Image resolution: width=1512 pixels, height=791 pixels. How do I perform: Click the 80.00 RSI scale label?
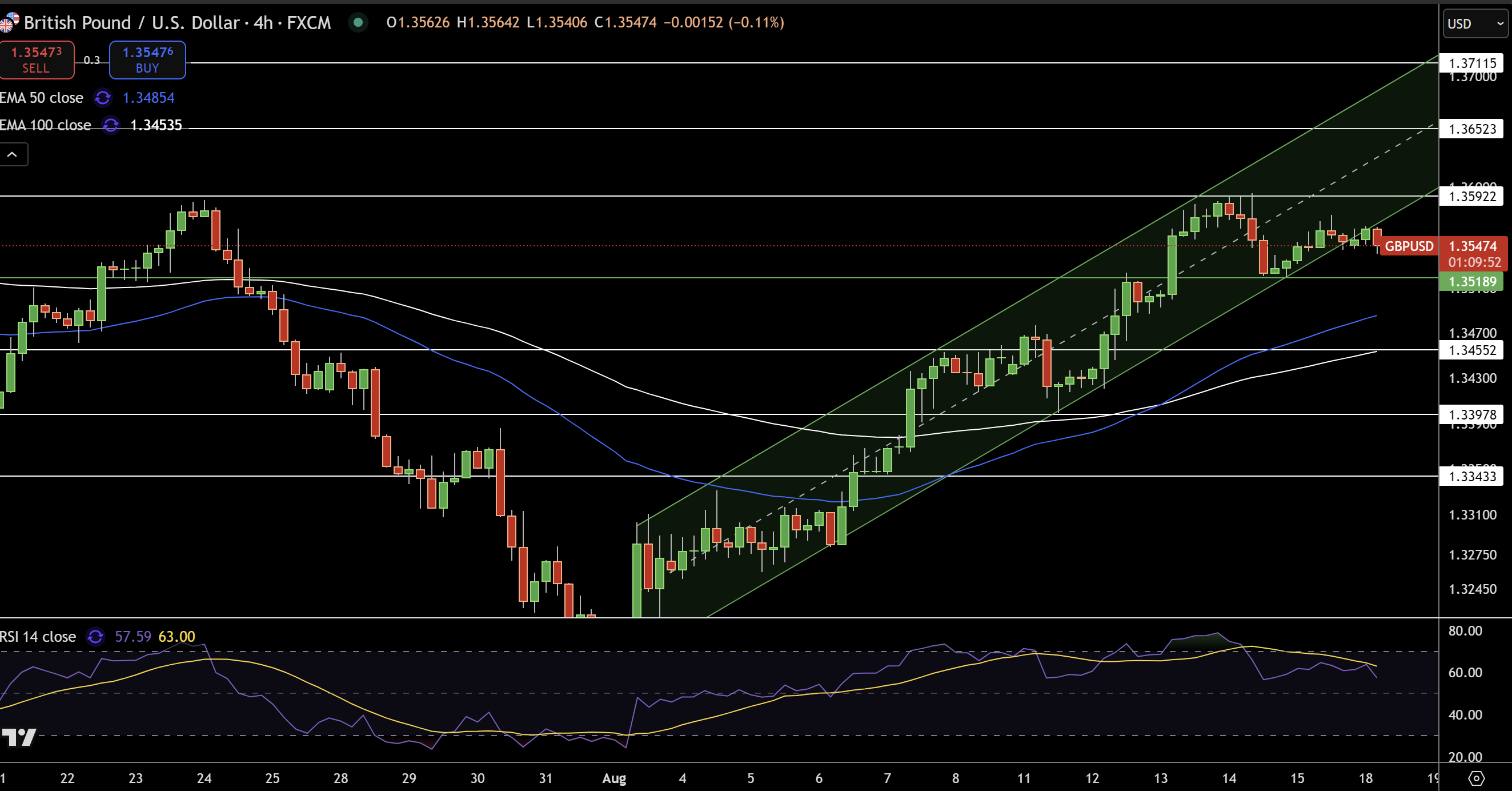[x=1465, y=631]
